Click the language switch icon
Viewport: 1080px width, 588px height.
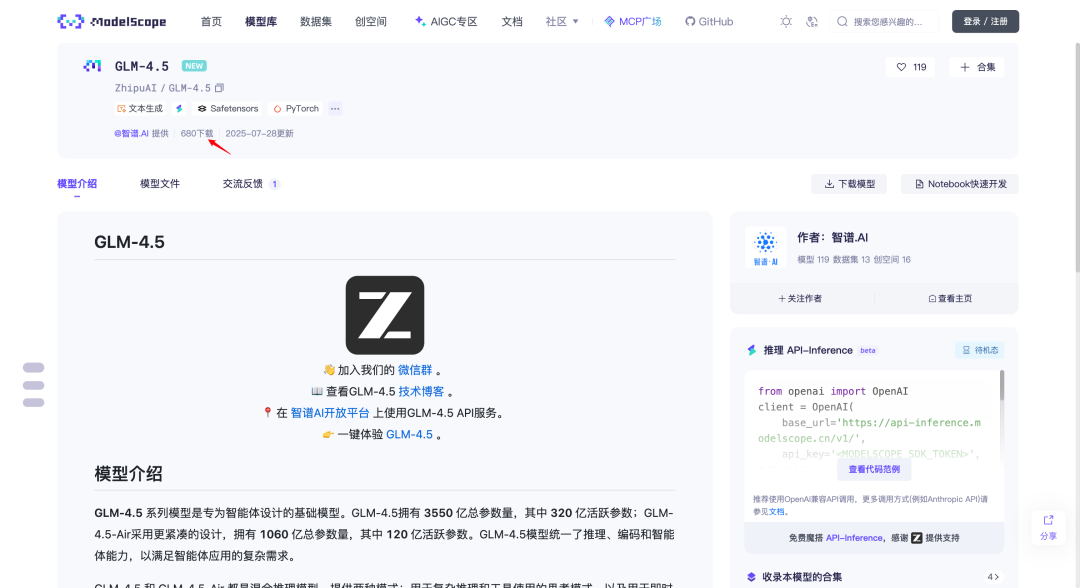812,20
